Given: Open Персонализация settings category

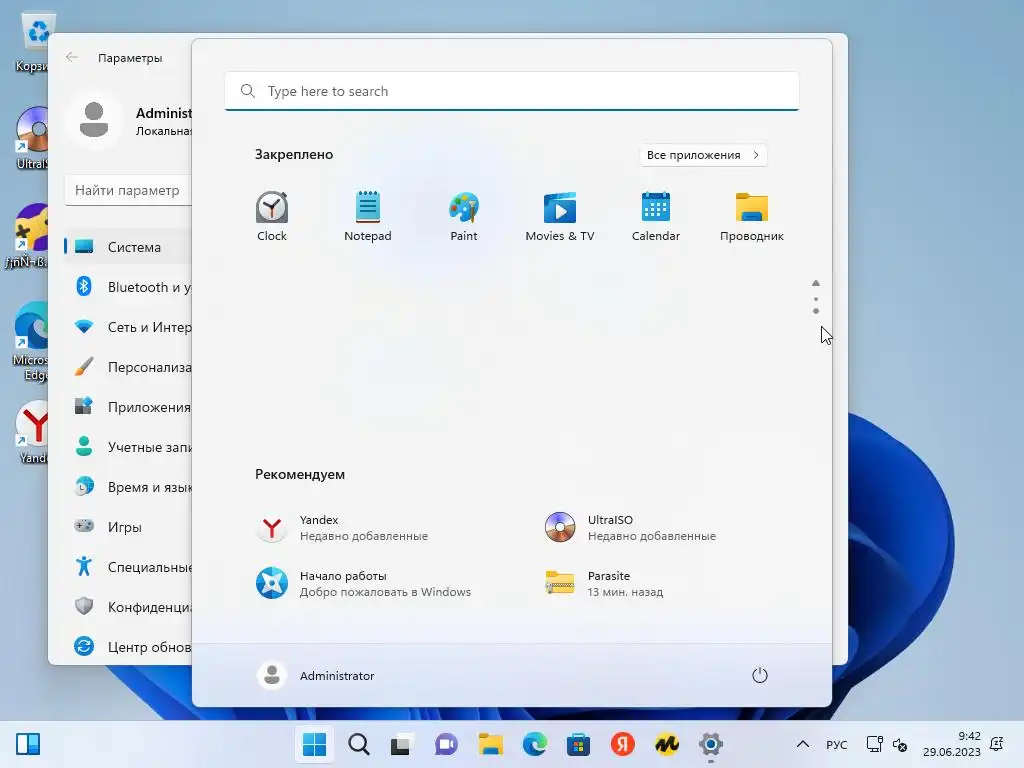Looking at the screenshot, I should [128, 367].
